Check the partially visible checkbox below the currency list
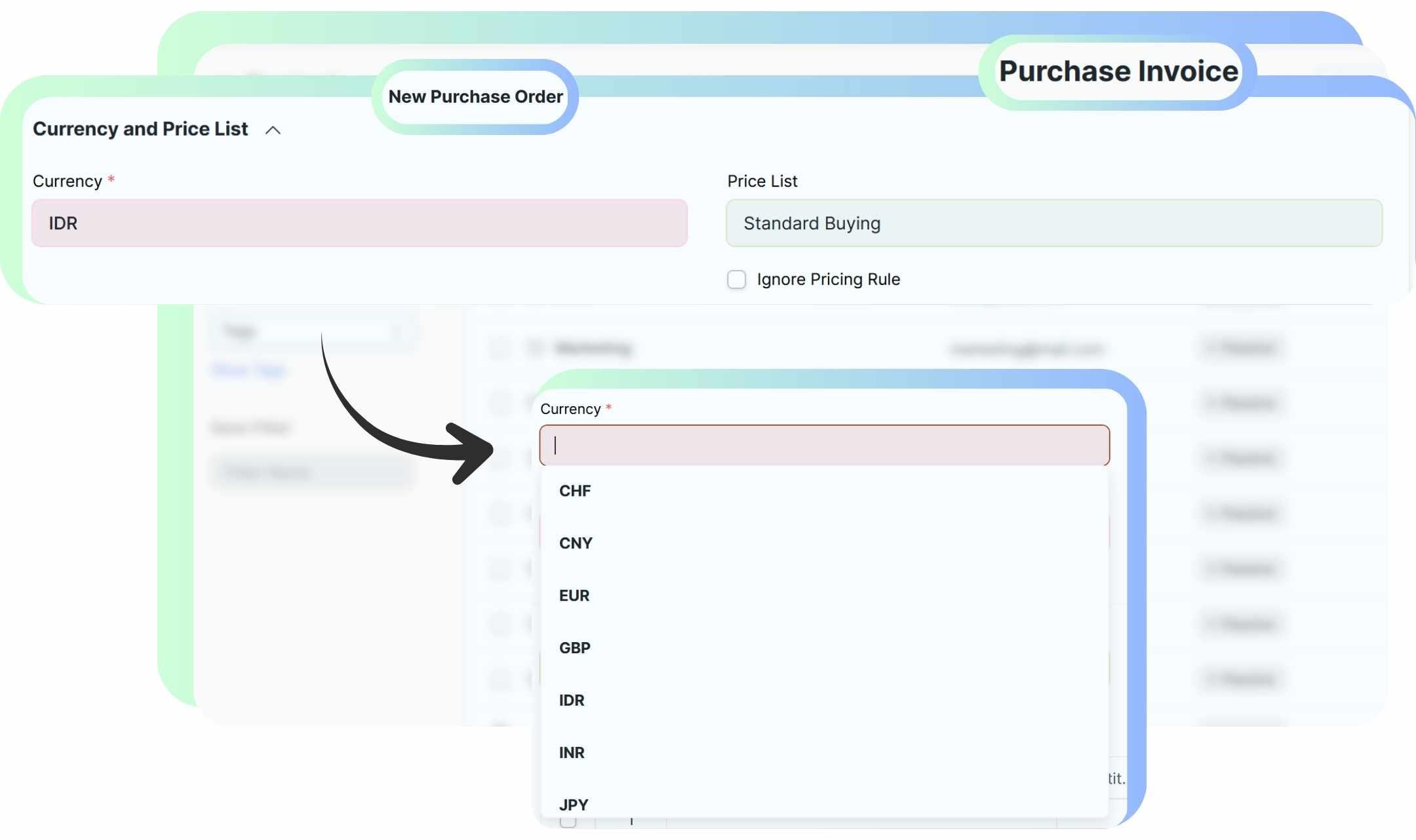 tap(568, 821)
